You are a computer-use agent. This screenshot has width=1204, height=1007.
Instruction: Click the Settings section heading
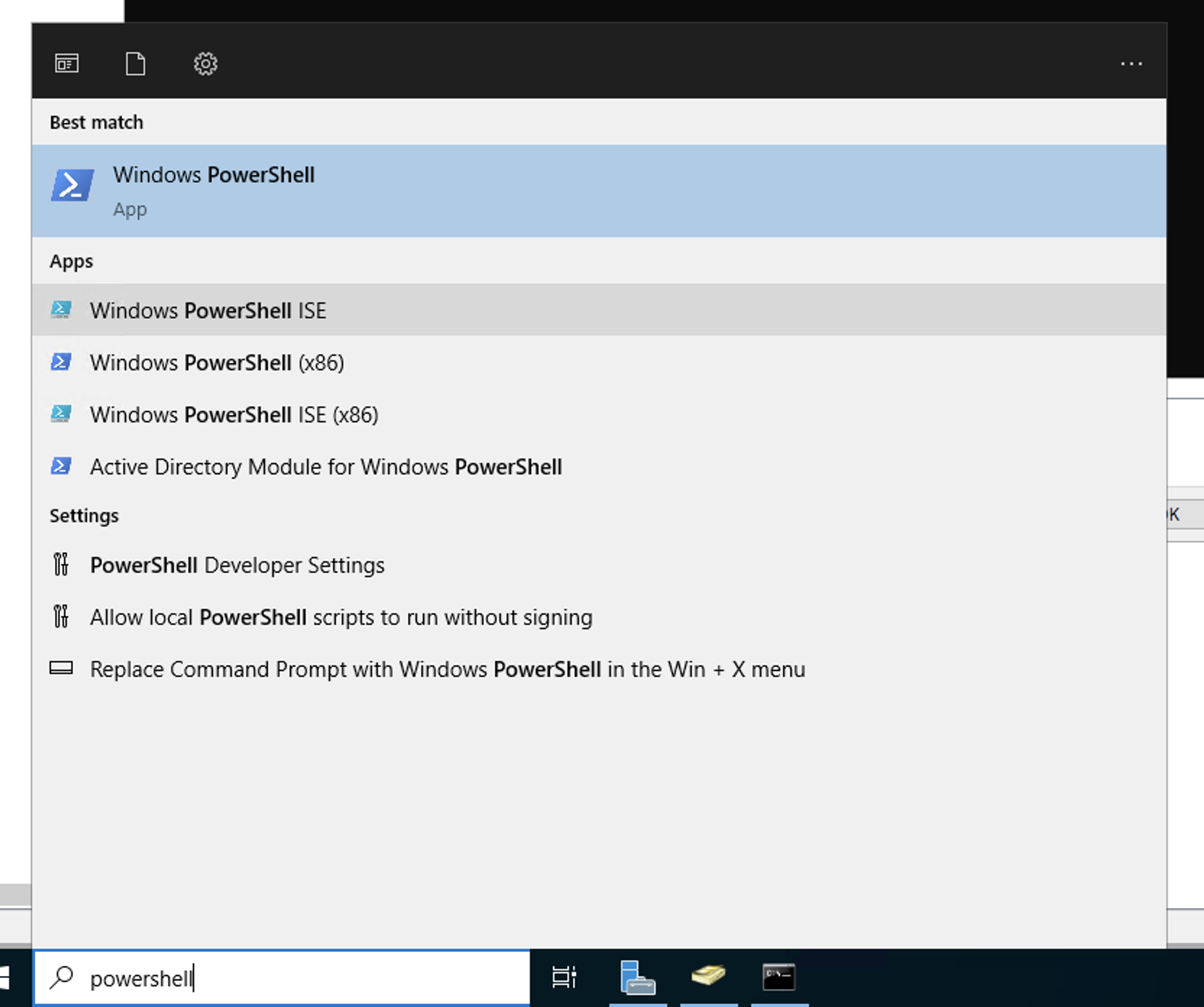coord(84,516)
